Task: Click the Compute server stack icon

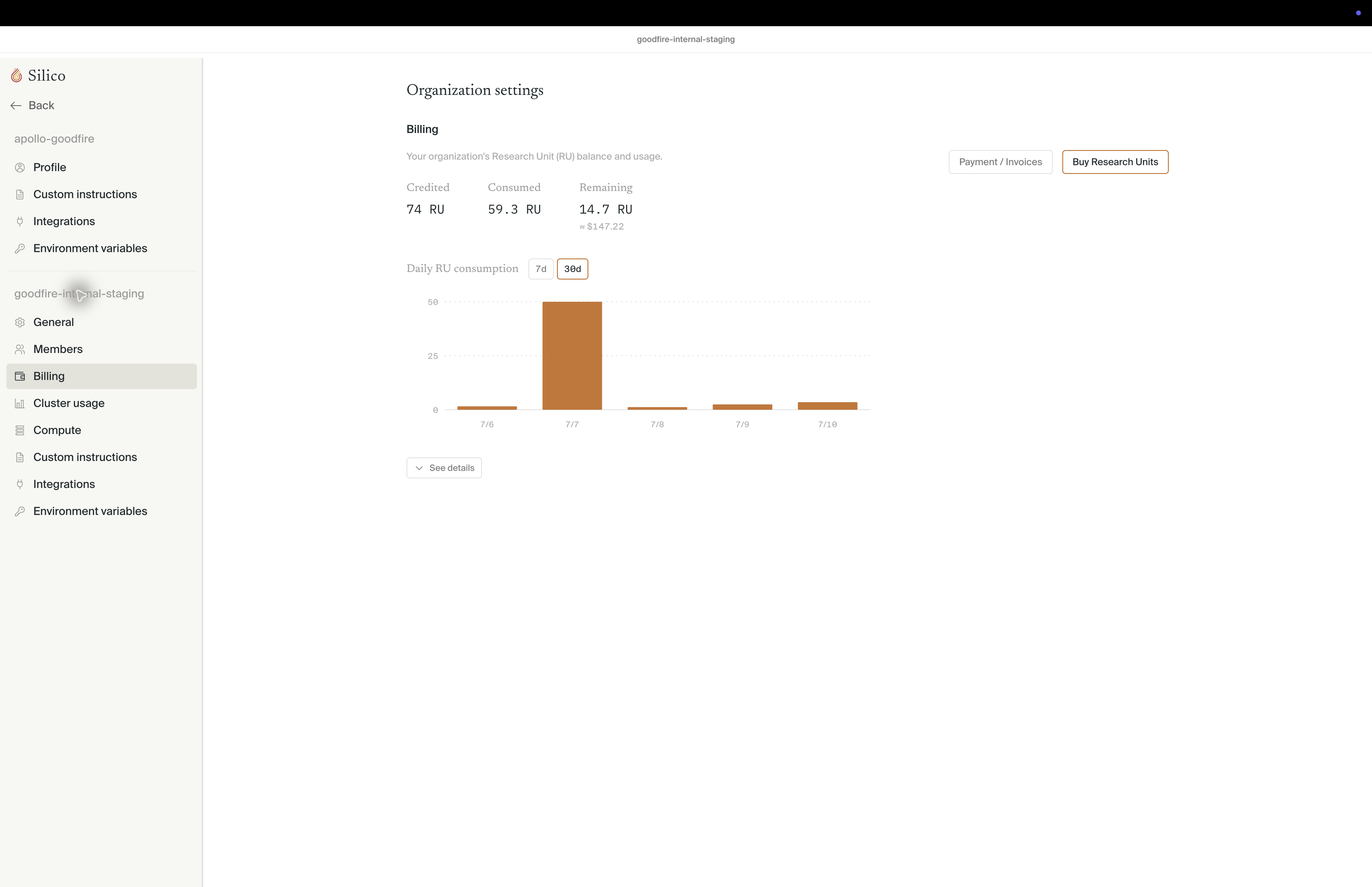Action: tap(20, 431)
